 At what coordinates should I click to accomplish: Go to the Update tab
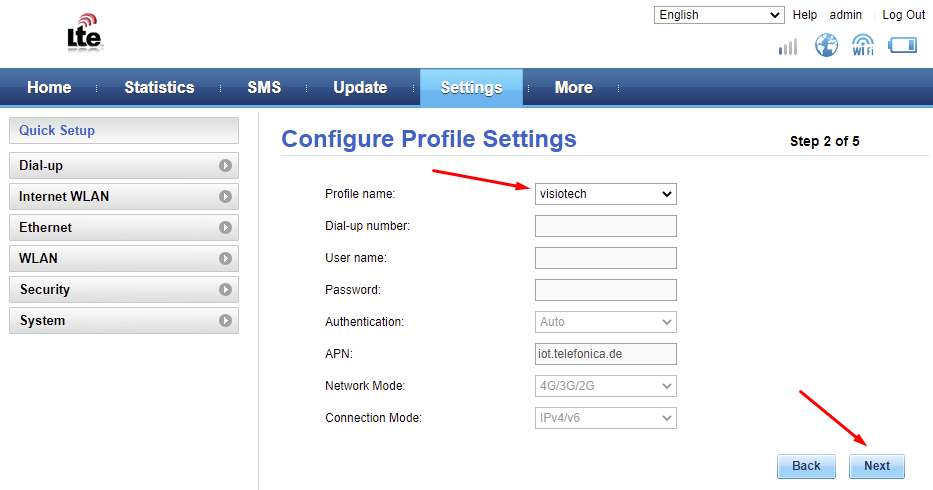(x=360, y=87)
